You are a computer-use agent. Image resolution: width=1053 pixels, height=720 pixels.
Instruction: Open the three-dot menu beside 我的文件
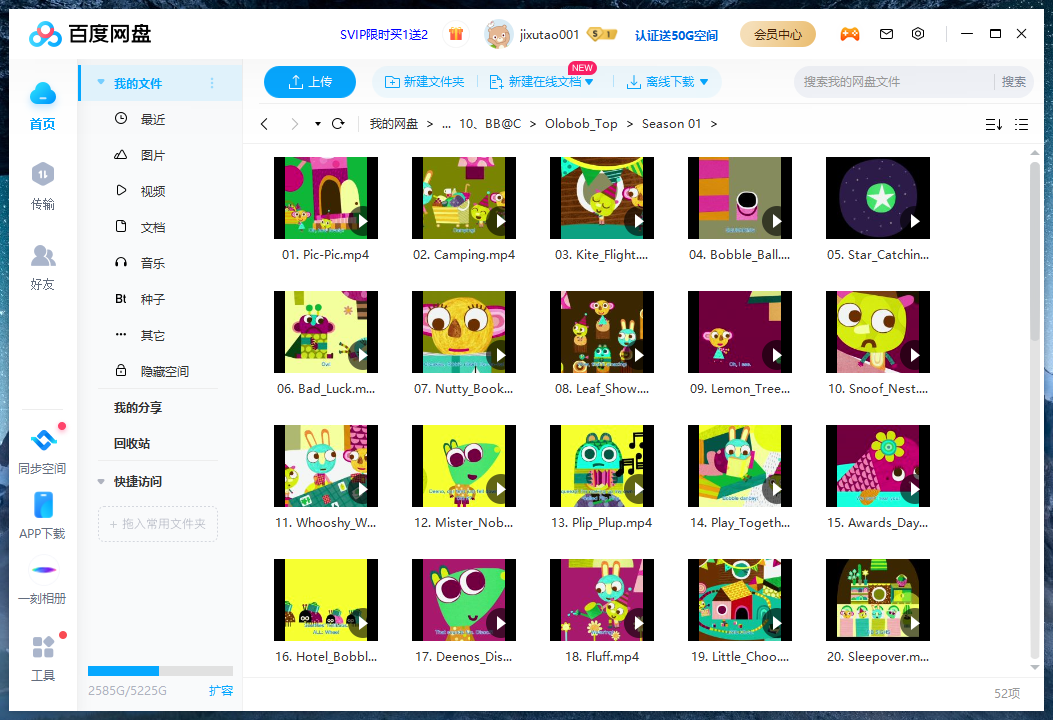click(x=212, y=83)
